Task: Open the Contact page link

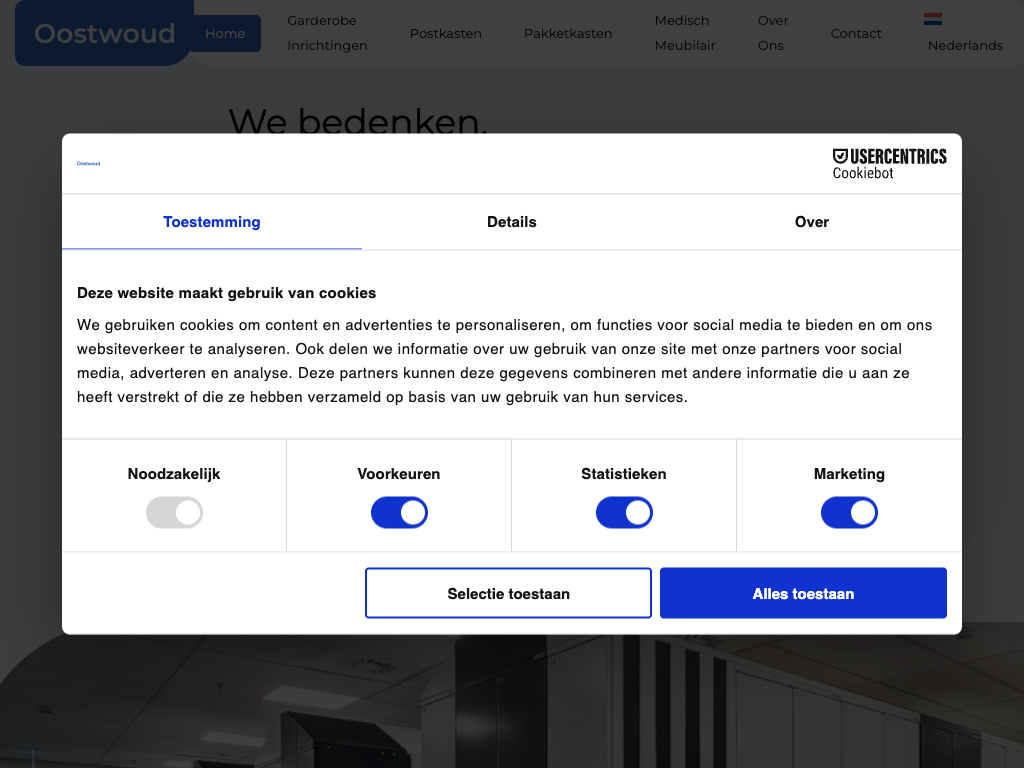Action: click(x=856, y=33)
